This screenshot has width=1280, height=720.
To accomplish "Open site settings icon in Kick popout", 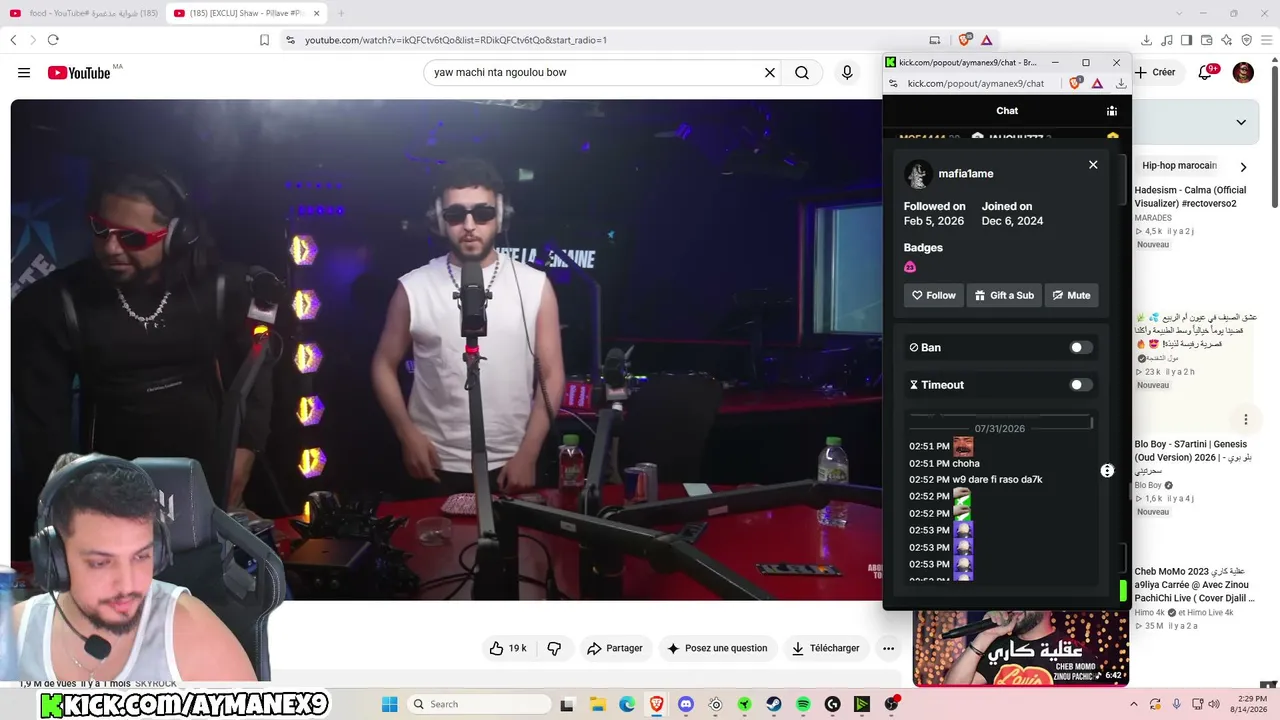I will click(x=893, y=84).
